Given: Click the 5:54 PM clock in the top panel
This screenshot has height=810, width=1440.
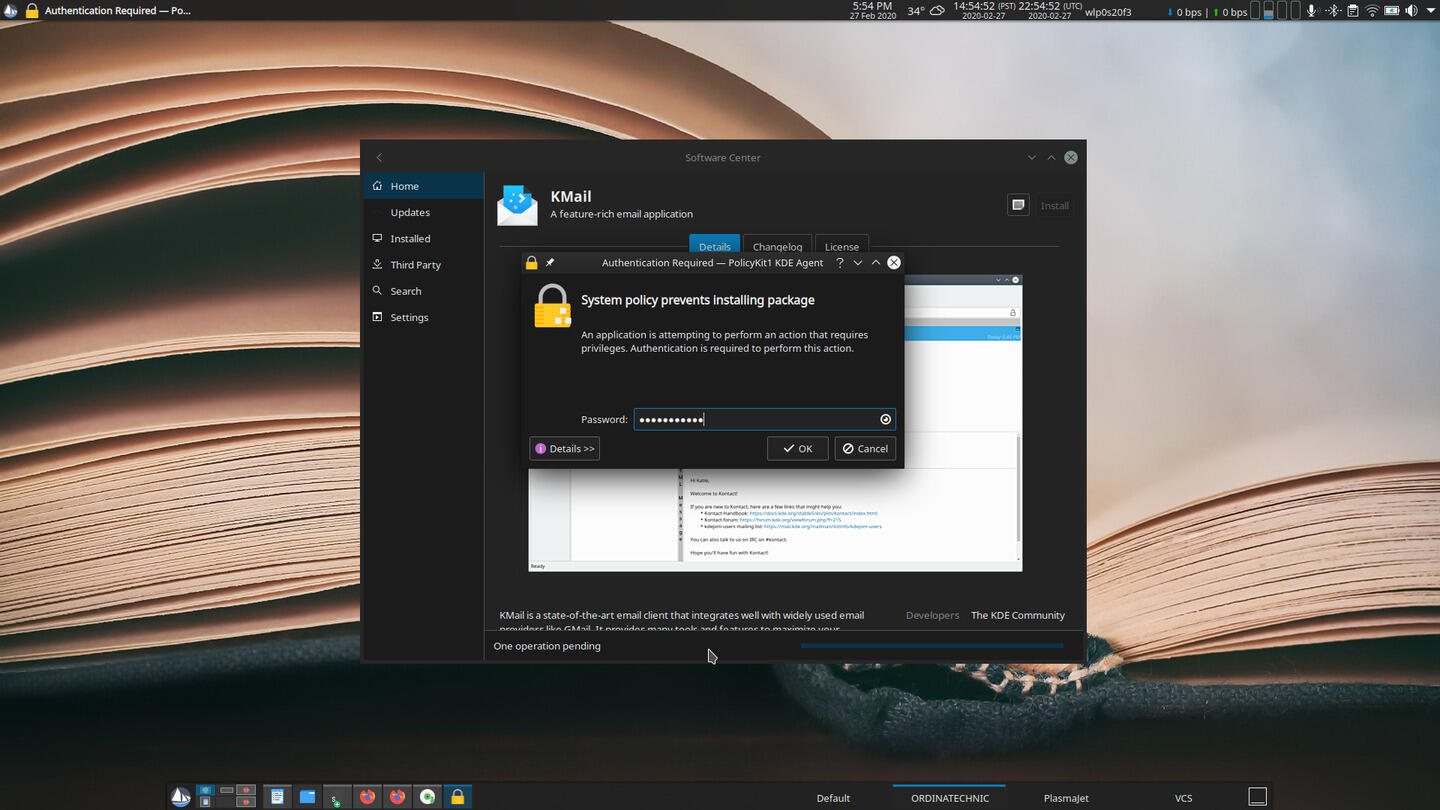Looking at the screenshot, I should [x=872, y=10].
